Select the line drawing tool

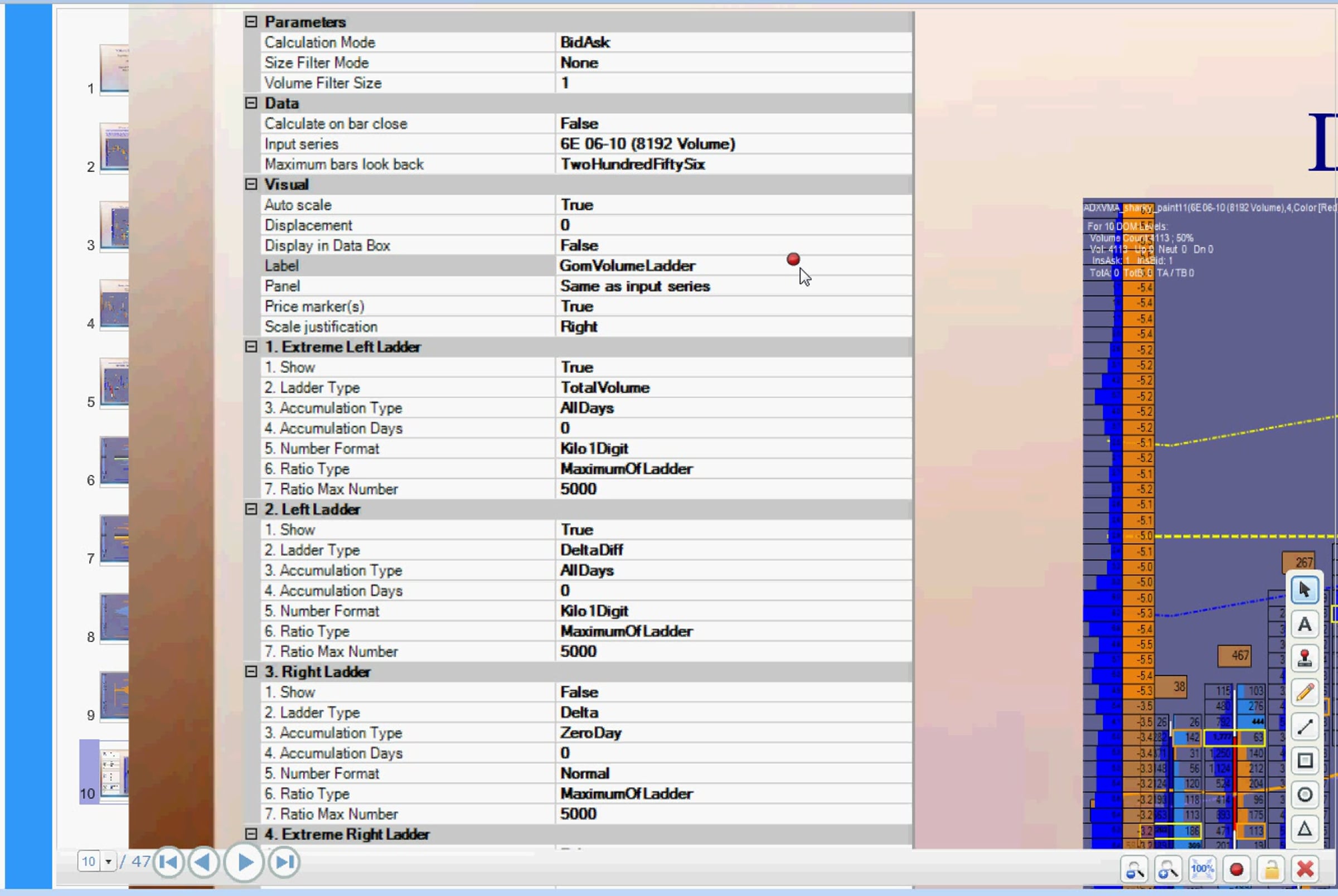coord(1305,727)
